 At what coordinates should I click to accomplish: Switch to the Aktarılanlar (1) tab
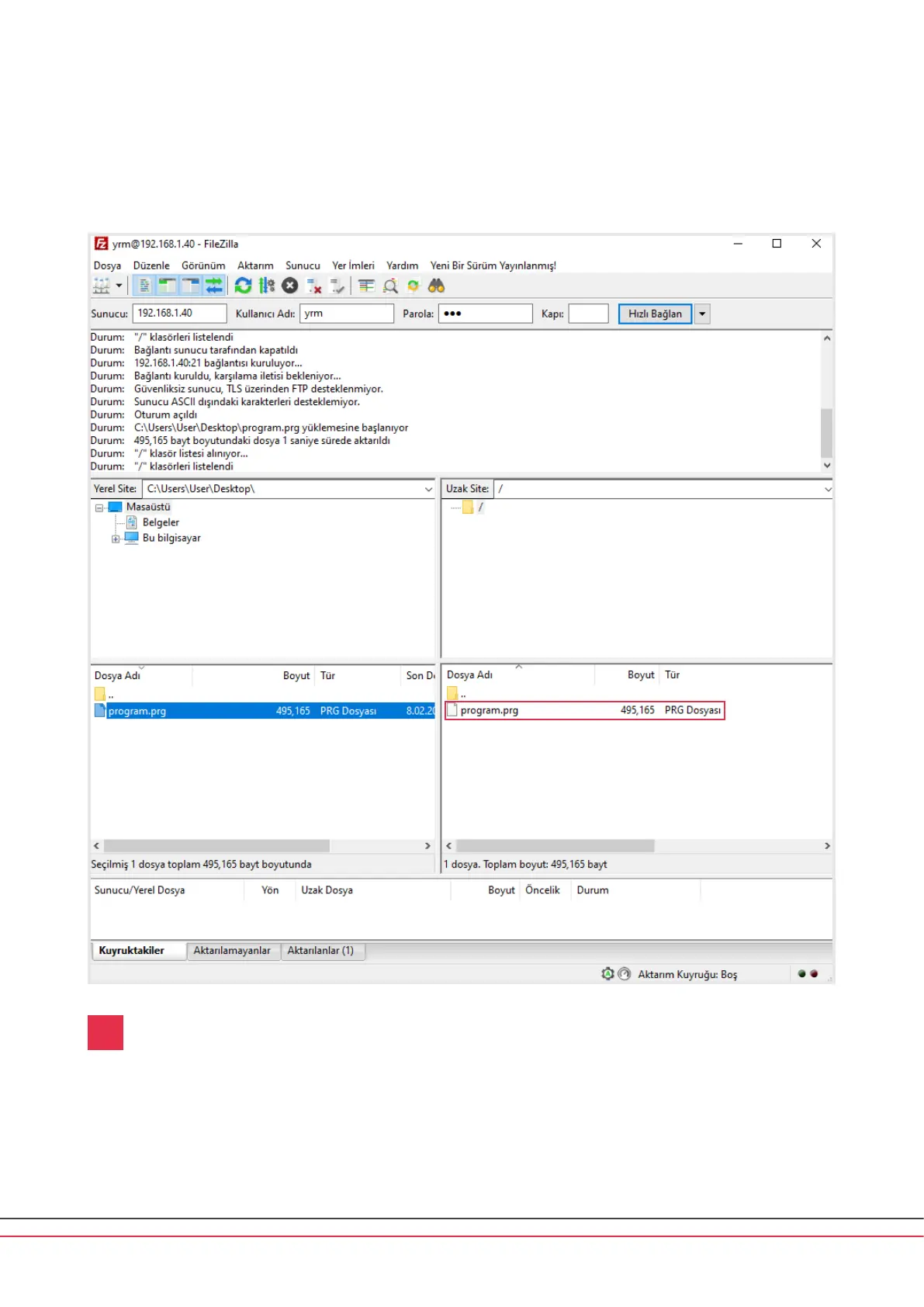coord(322,951)
